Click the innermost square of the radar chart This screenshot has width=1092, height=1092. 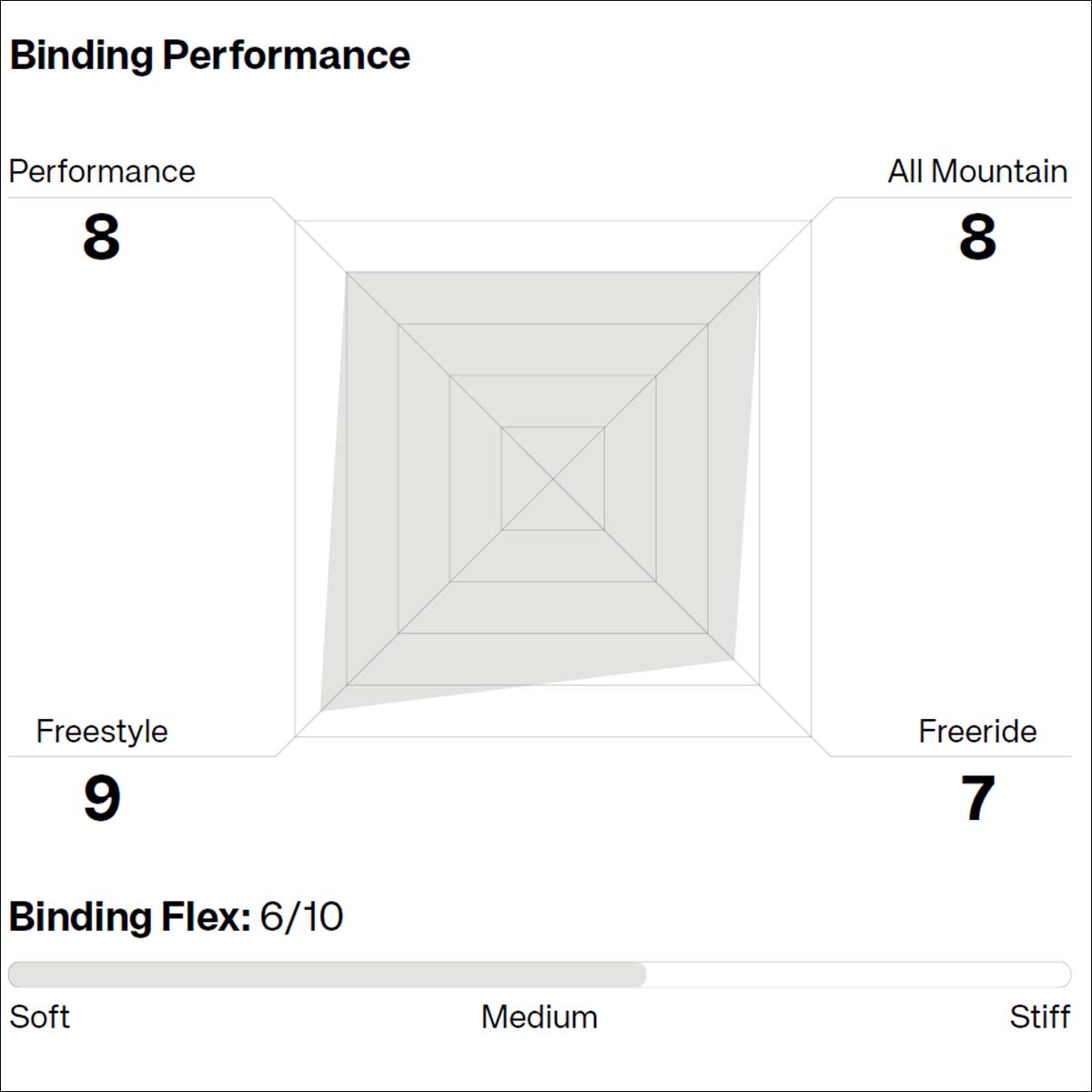click(x=553, y=479)
